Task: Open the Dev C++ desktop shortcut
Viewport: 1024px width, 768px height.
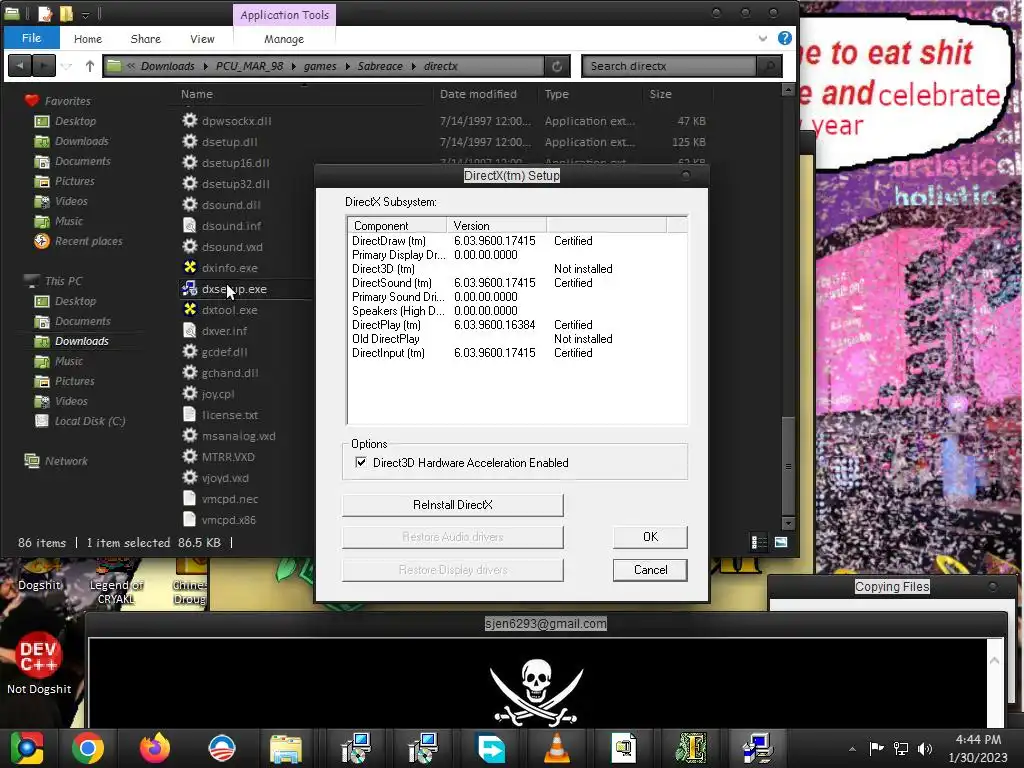Action: point(39,662)
